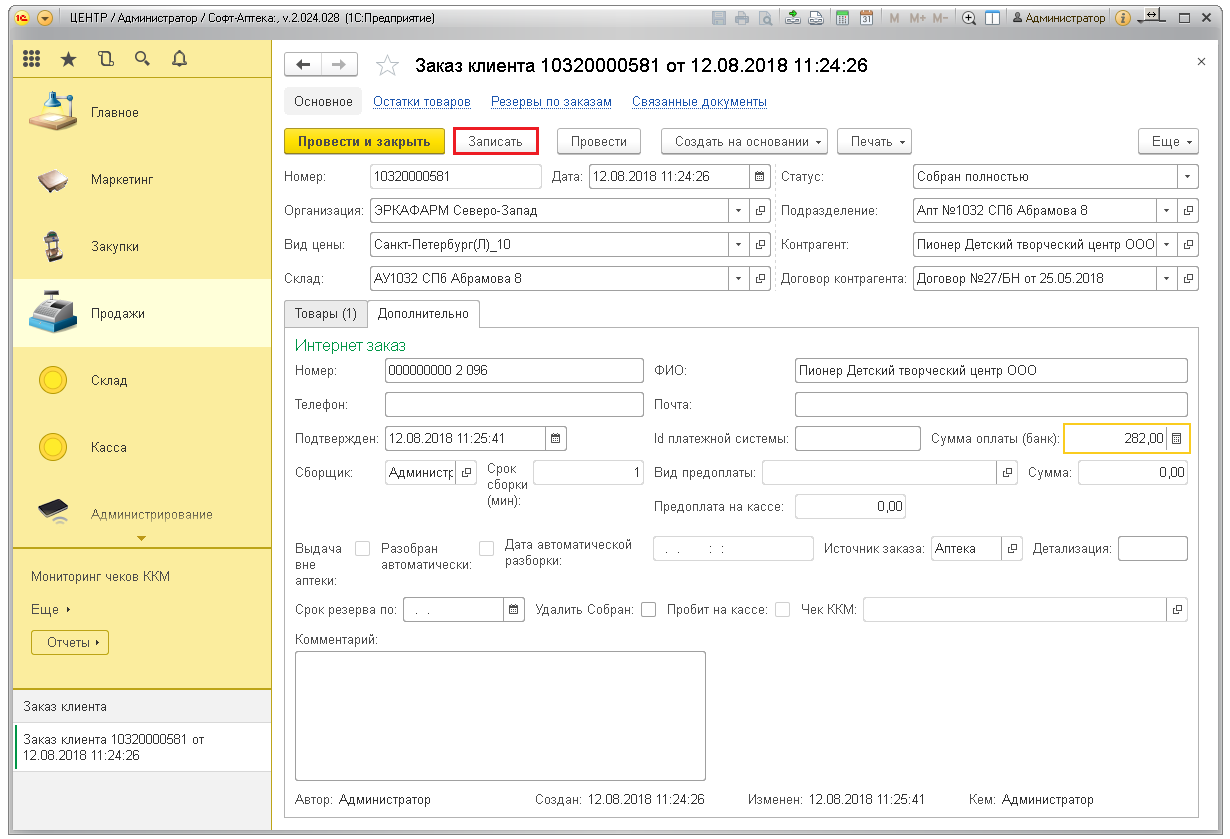The width and height of the screenshot is (1230, 839).
Task: Open the Продажи section in the sidebar
Action: point(117,314)
